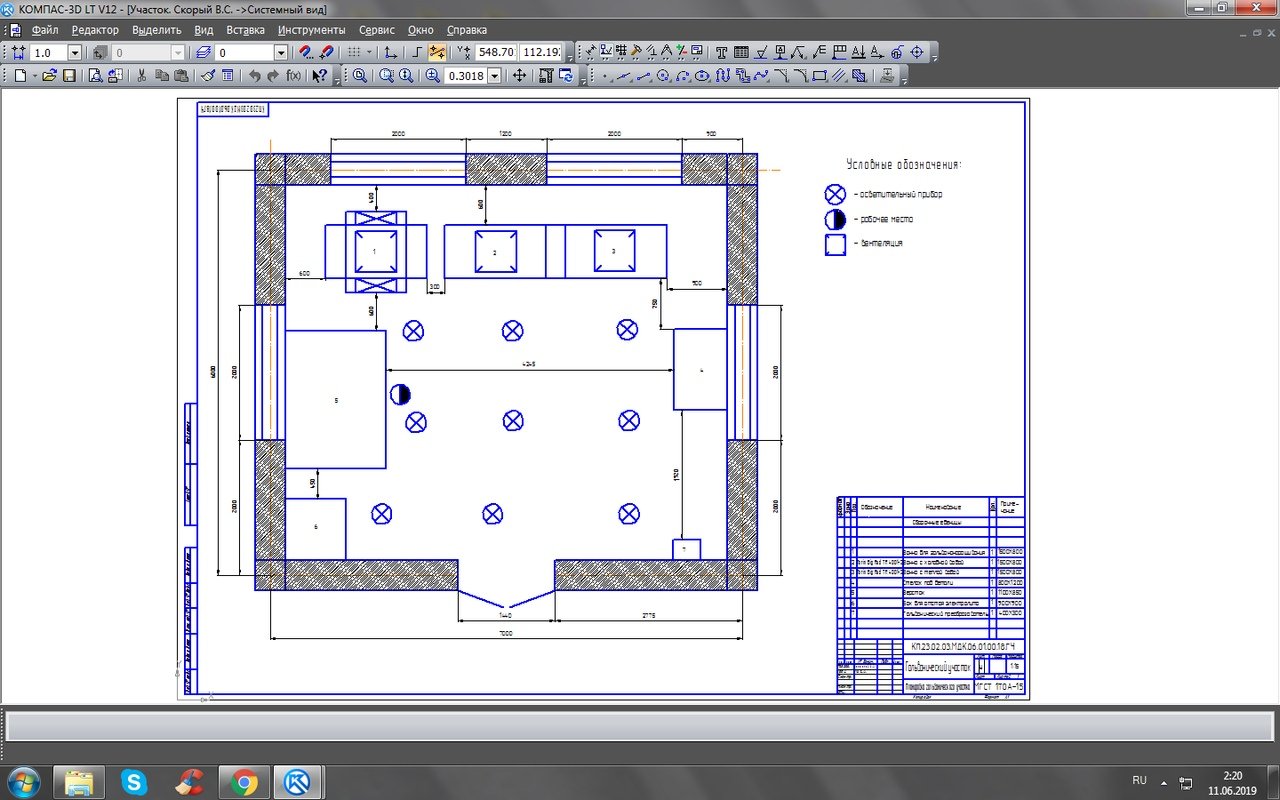The height and width of the screenshot is (800, 1280).
Task: Insert text using the Text tool
Action: click(x=722, y=52)
